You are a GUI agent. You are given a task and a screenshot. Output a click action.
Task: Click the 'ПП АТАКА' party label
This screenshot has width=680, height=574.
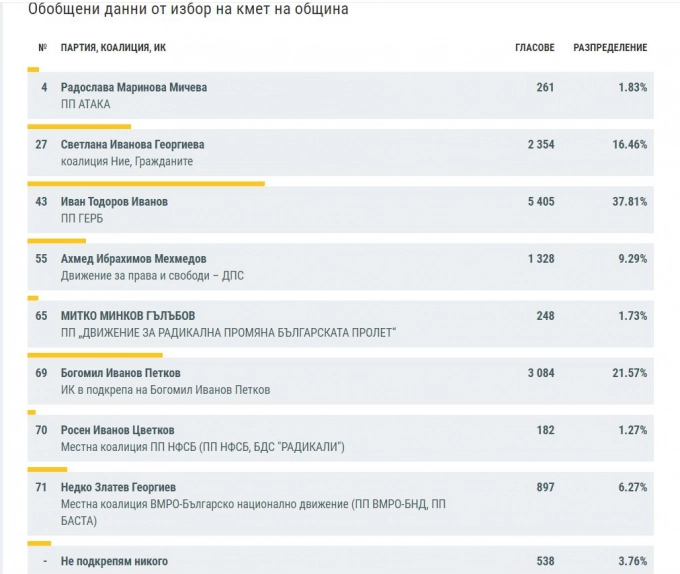tap(86, 104)
